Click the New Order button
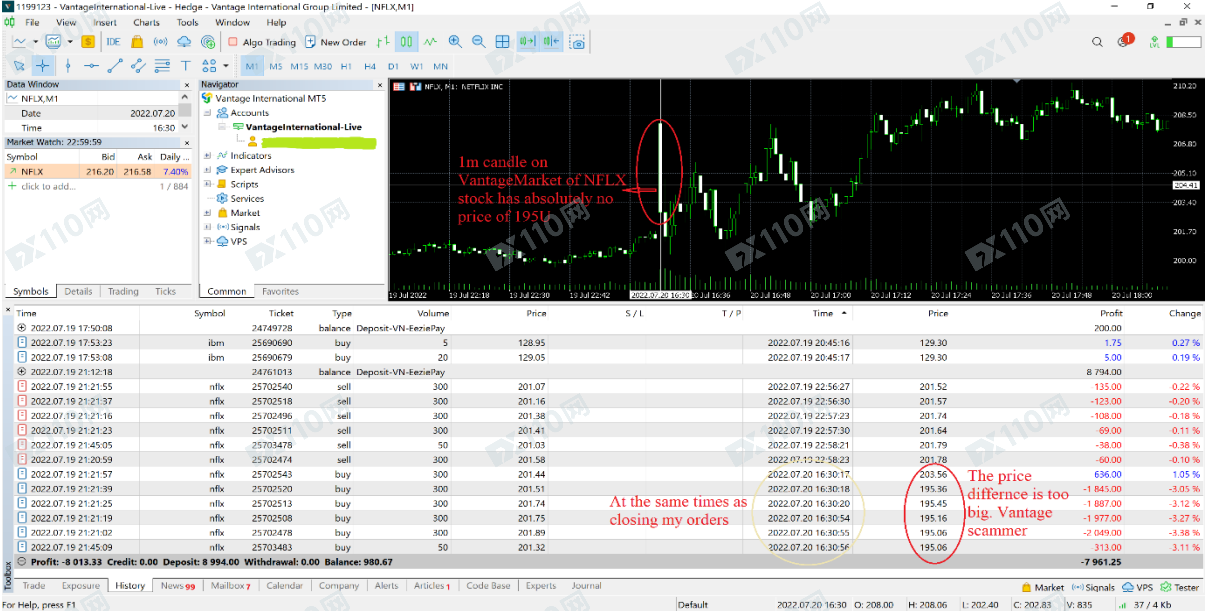This screenshot has width=1205, height=611. (336, 42)
